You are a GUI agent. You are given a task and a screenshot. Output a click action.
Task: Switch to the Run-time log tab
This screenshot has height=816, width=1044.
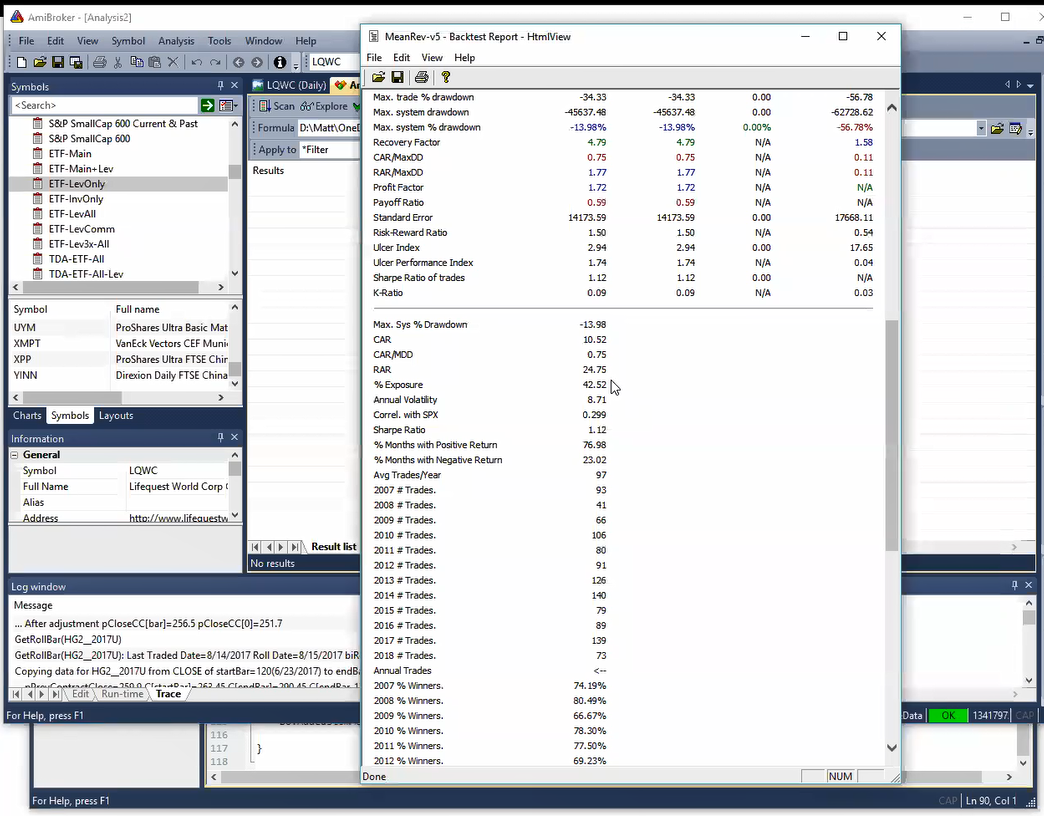(122, 694)
